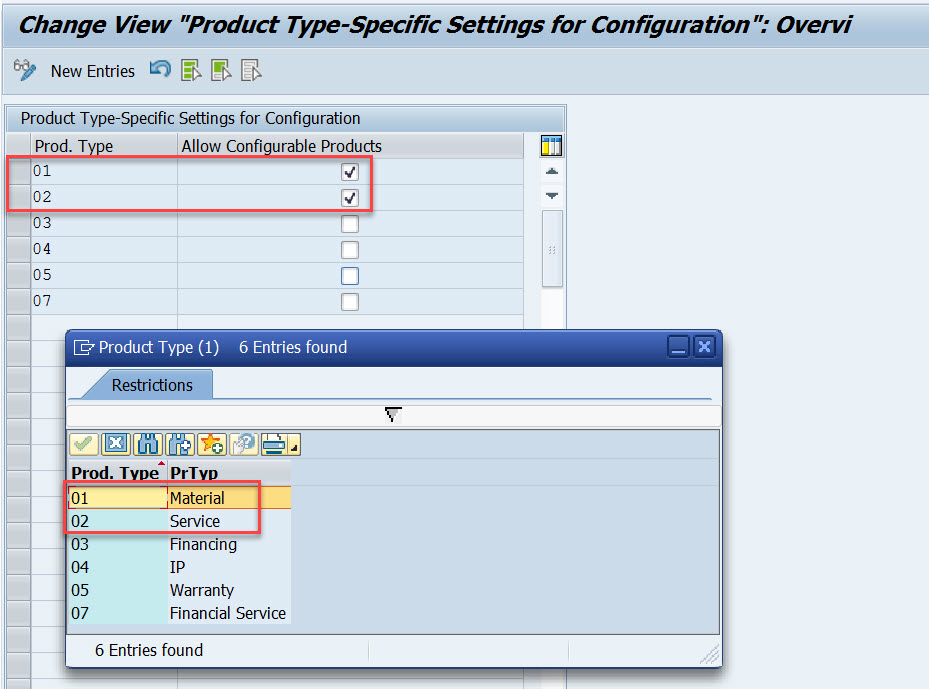Open the filter restrictions funnel control
The height and width of the screenshot is (689, 929).
tap(392, 413)
